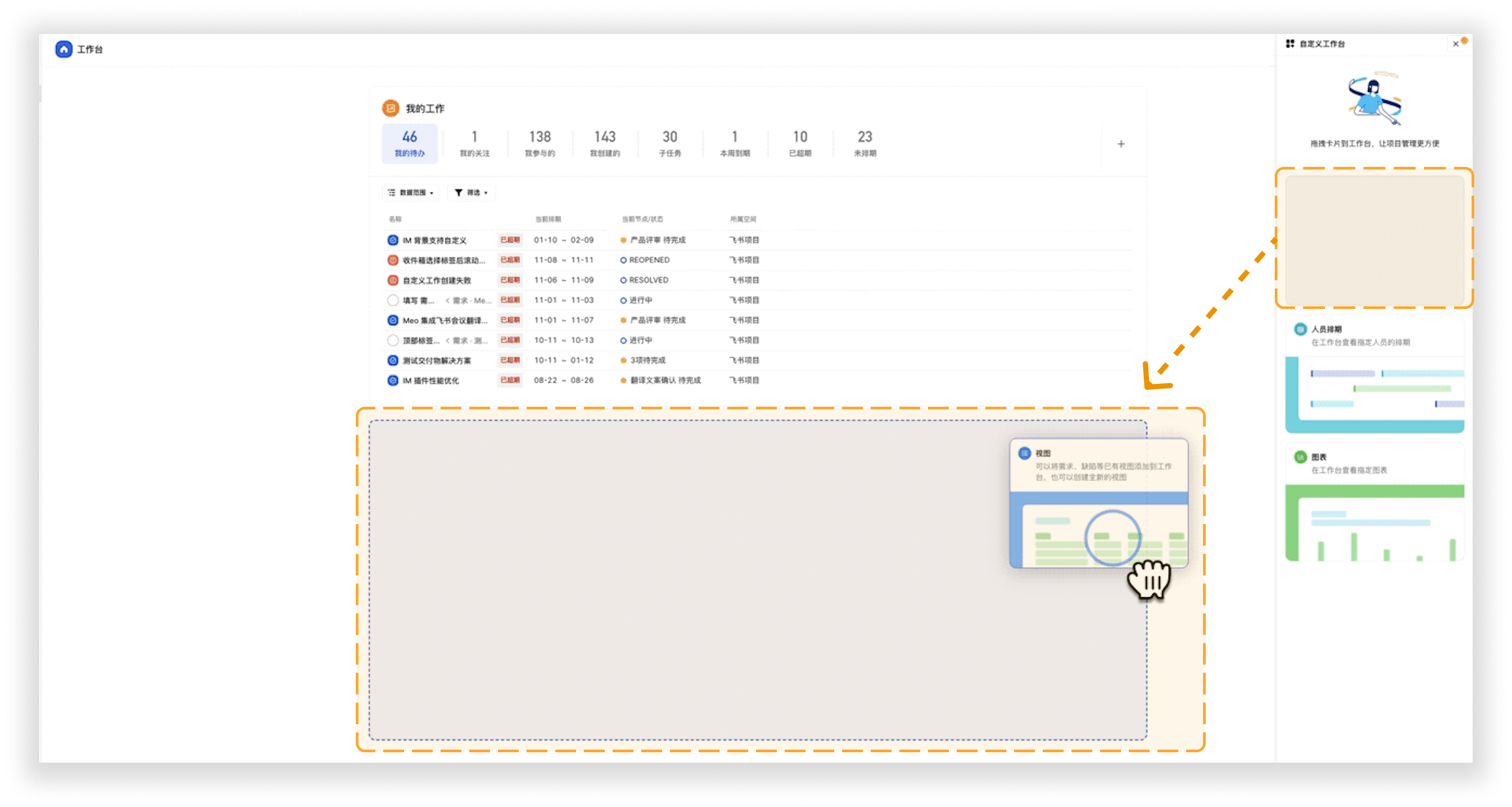
Task: Click the date range 10-11 ~ 10-13
Action: [x=564, y=340]
